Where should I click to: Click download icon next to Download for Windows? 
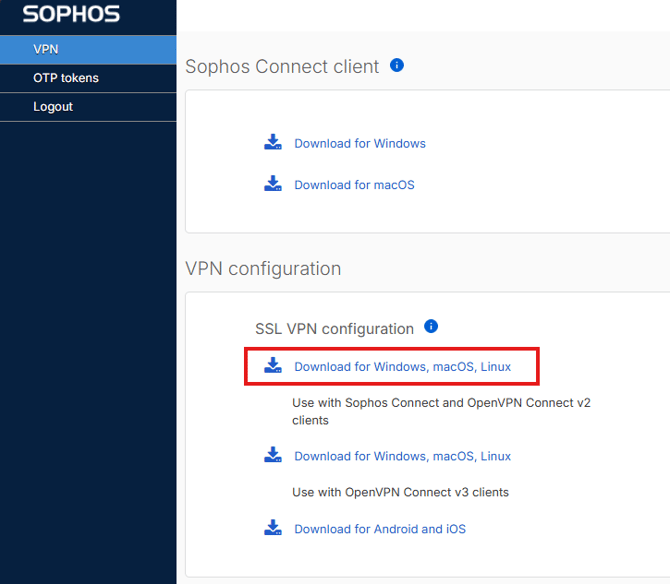(x=273, y=143)
